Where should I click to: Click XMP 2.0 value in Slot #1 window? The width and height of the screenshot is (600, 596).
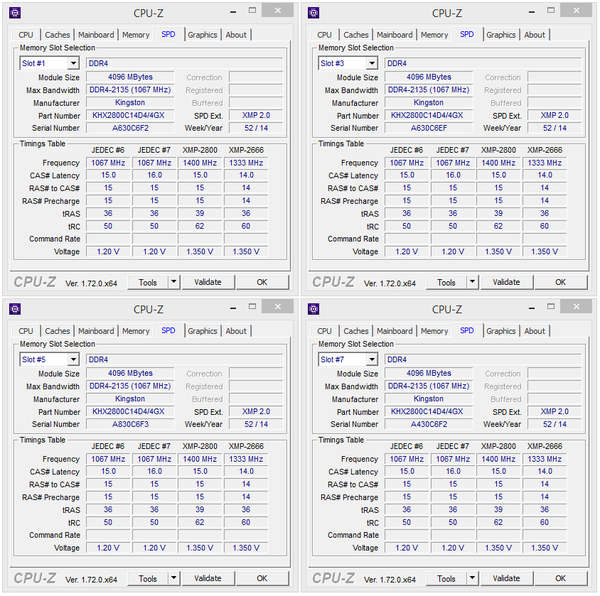click(x=256, y=115)
